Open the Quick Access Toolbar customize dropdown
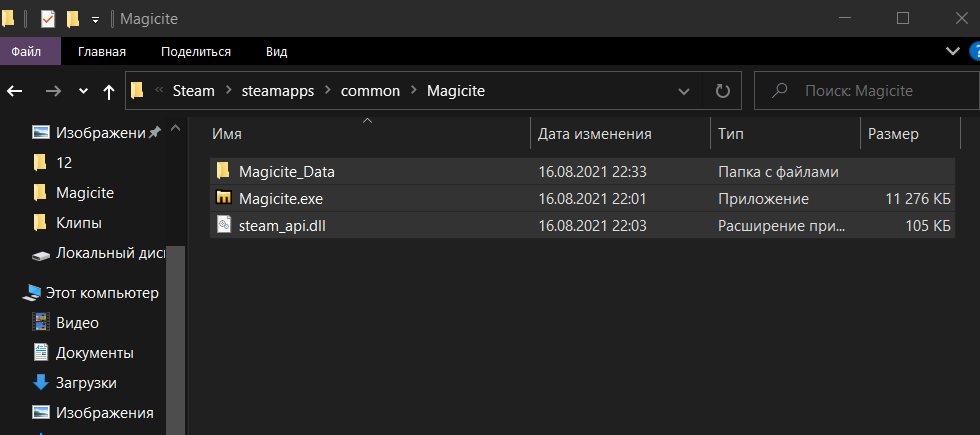The height and width of the screenshot is (435, 980). point(95,20)
